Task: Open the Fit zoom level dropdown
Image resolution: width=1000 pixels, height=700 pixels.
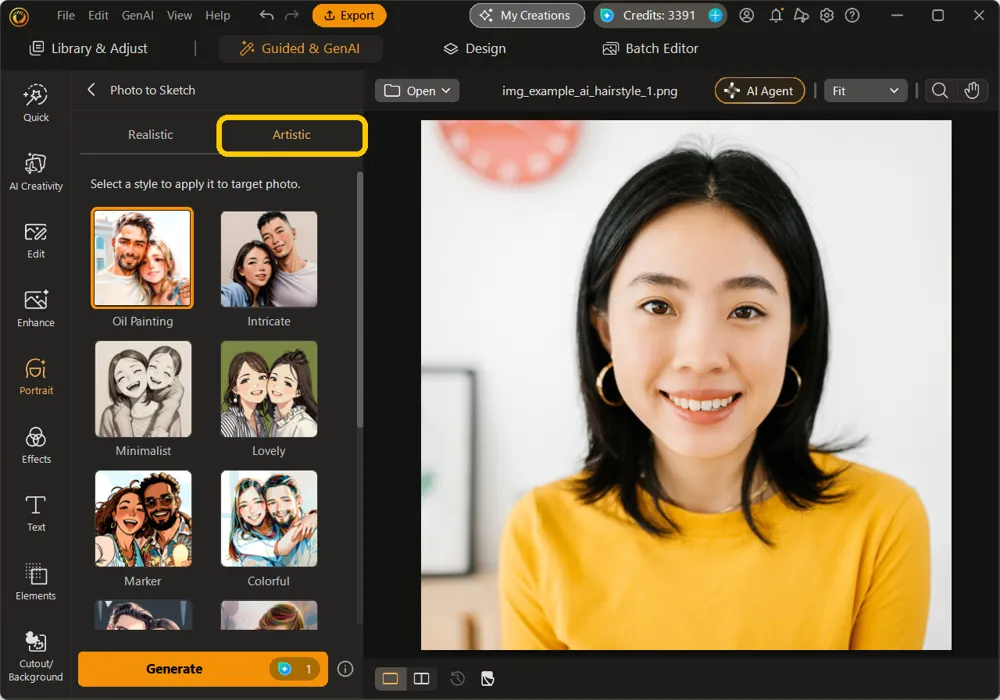Action: [865, 91]
